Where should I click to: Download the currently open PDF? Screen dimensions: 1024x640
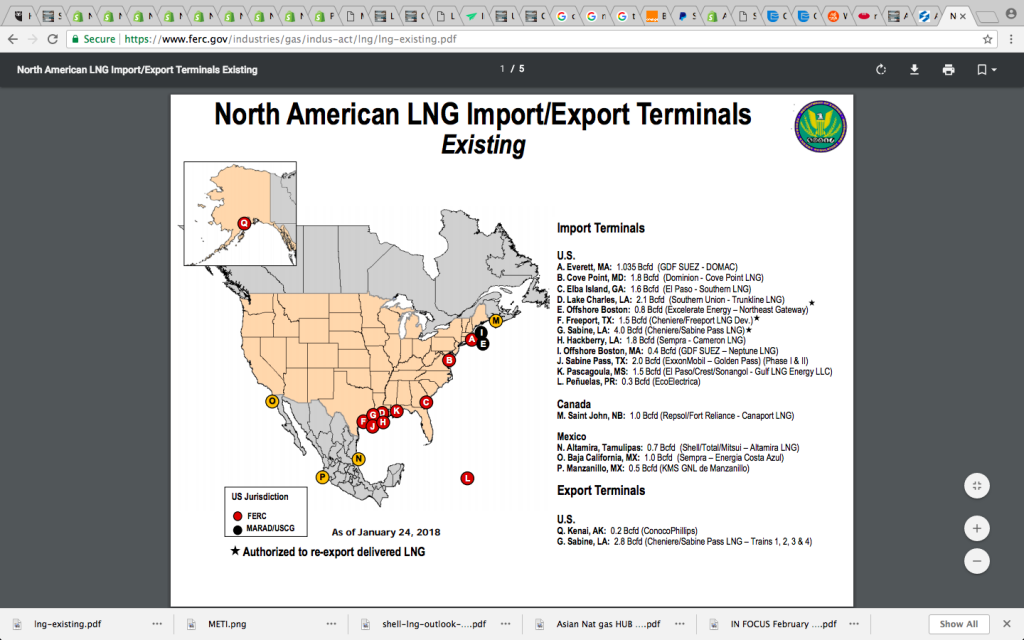click(x=912, y=69)
